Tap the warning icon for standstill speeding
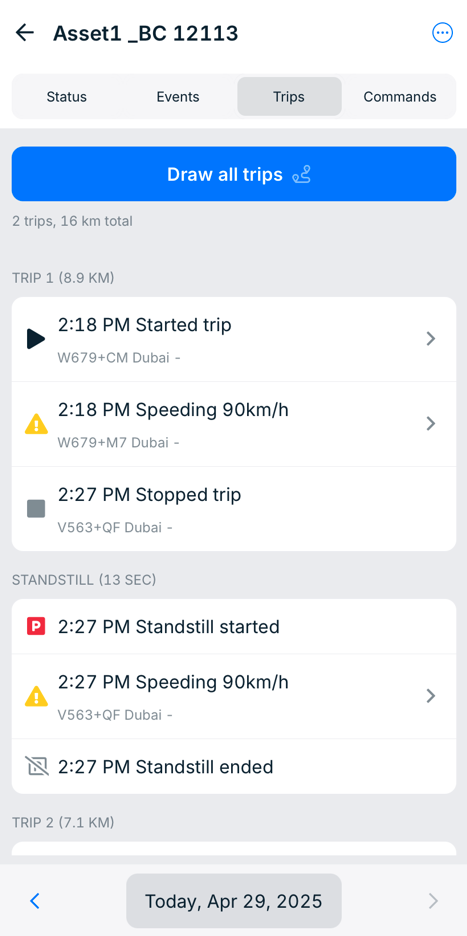Image resolution: width=467 pixels, height=936 pixels. pyautogui.click(x=36, y=696)
